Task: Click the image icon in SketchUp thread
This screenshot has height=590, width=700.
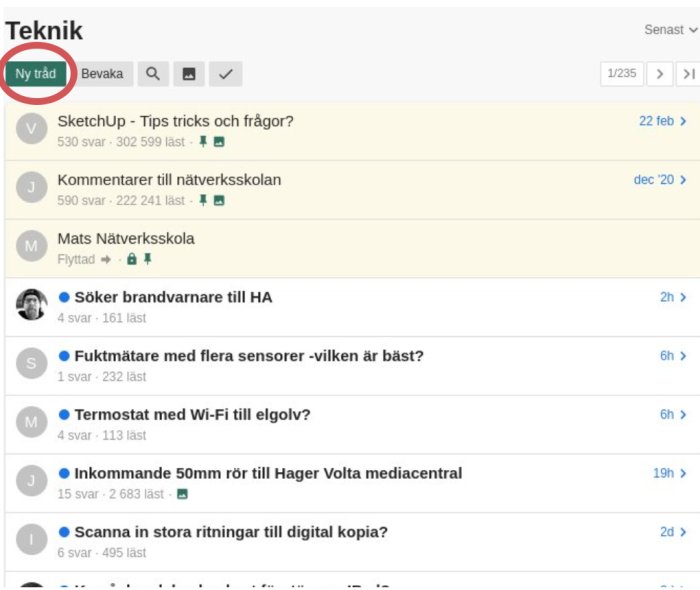Action: tap(219, 142)
